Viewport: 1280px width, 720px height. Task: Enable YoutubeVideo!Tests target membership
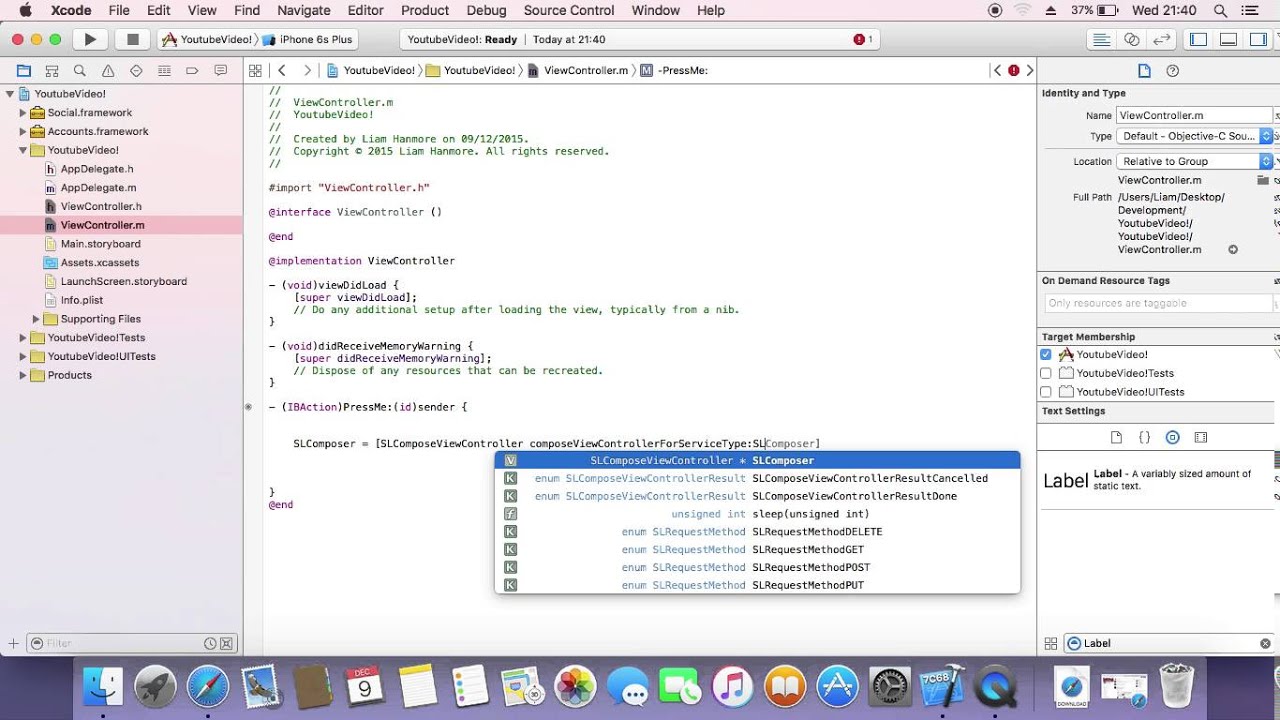pyautogui.click(x=1046, y=373)
